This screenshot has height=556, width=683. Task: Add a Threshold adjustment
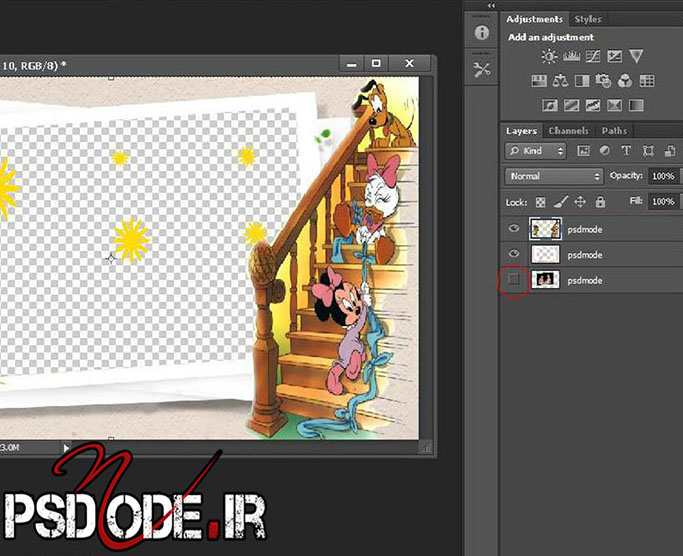click(593, 105)
